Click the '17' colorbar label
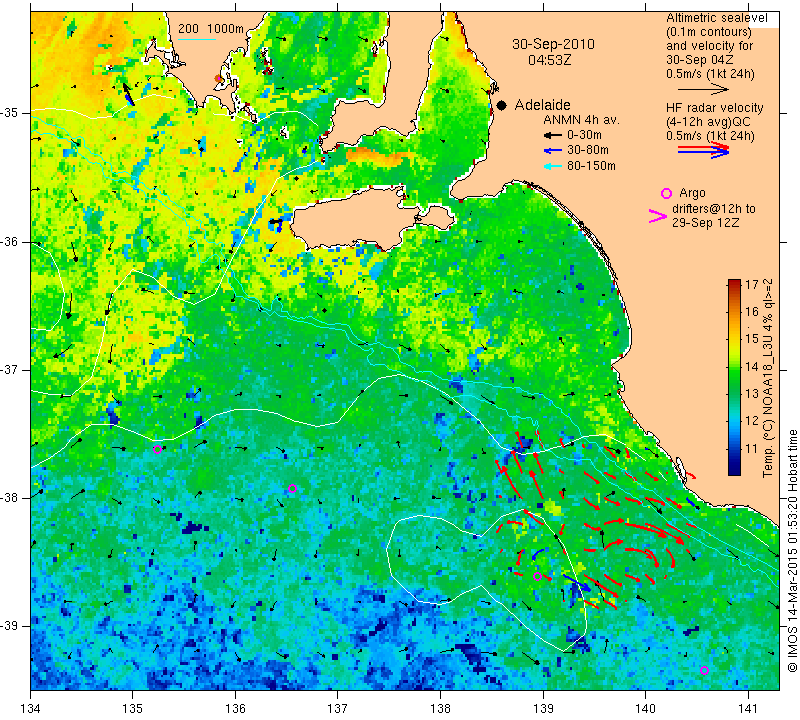Image resolution: width=800 pixels, height=720 pixels. (752, 284)
